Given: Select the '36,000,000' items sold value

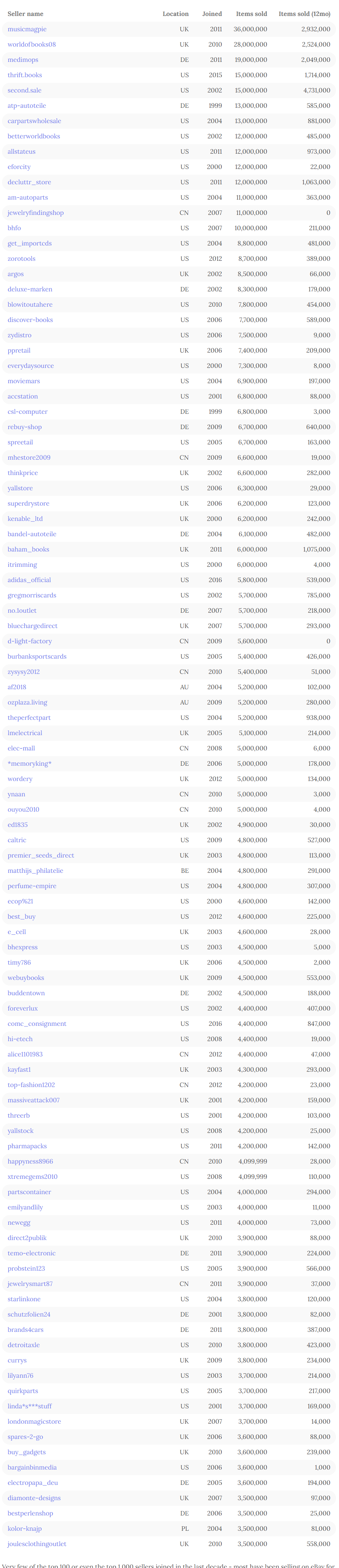Looking at the screenshot, I should point(250,29).
